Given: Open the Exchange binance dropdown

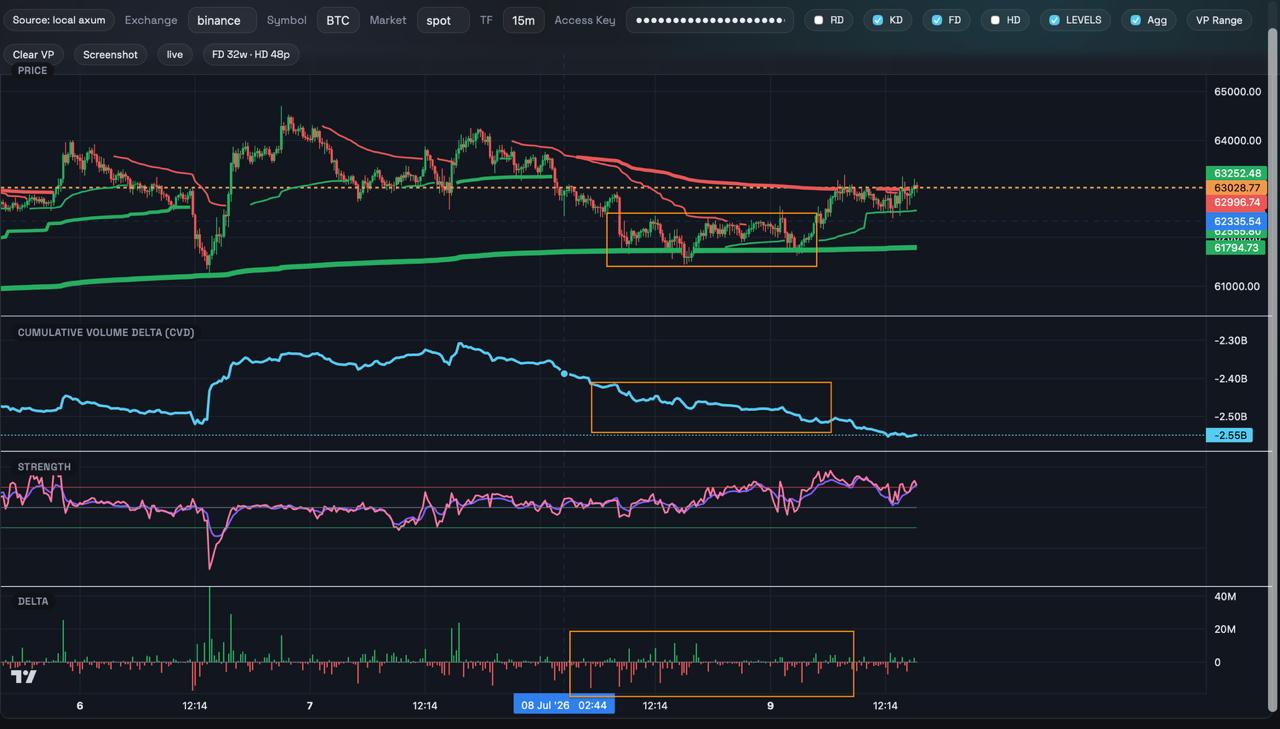Looking at the screenshot, I should 222,20.
